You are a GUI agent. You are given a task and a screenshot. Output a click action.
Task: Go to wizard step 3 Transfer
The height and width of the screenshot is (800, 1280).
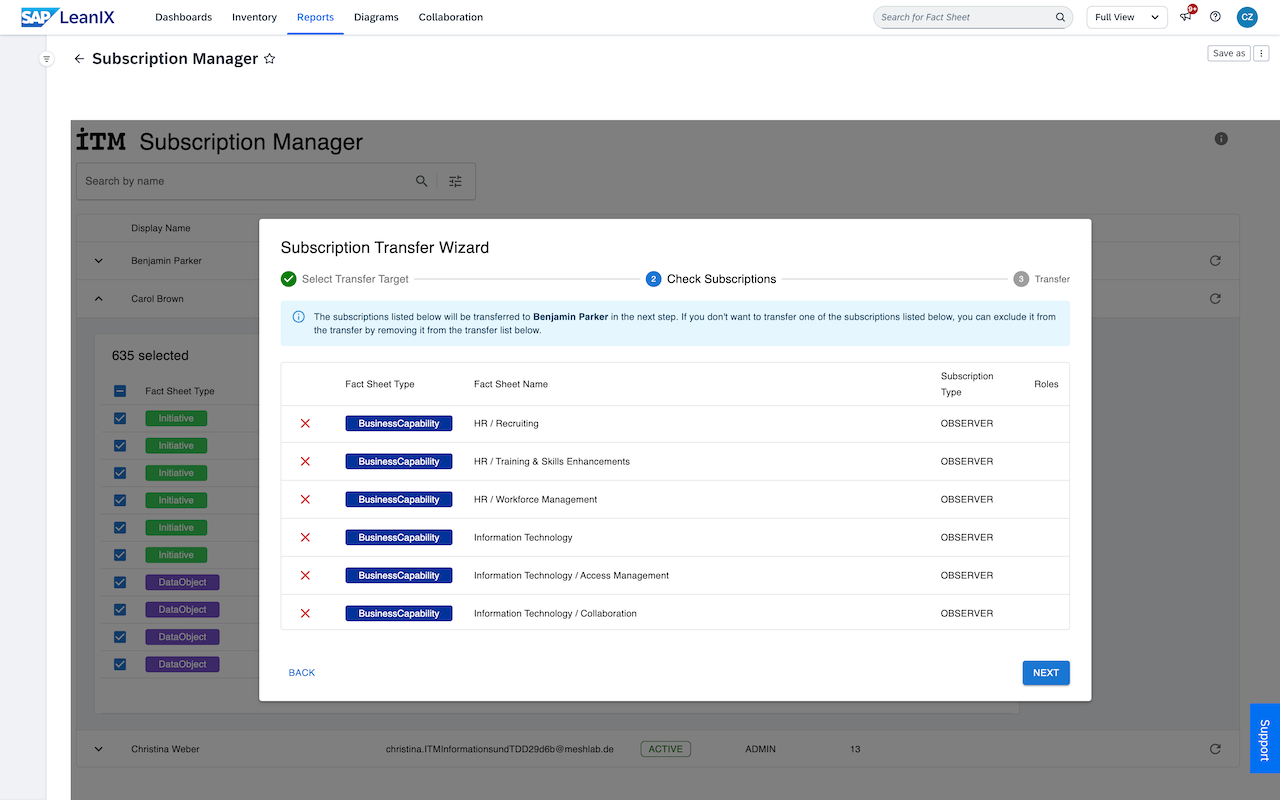point(1041,279)
